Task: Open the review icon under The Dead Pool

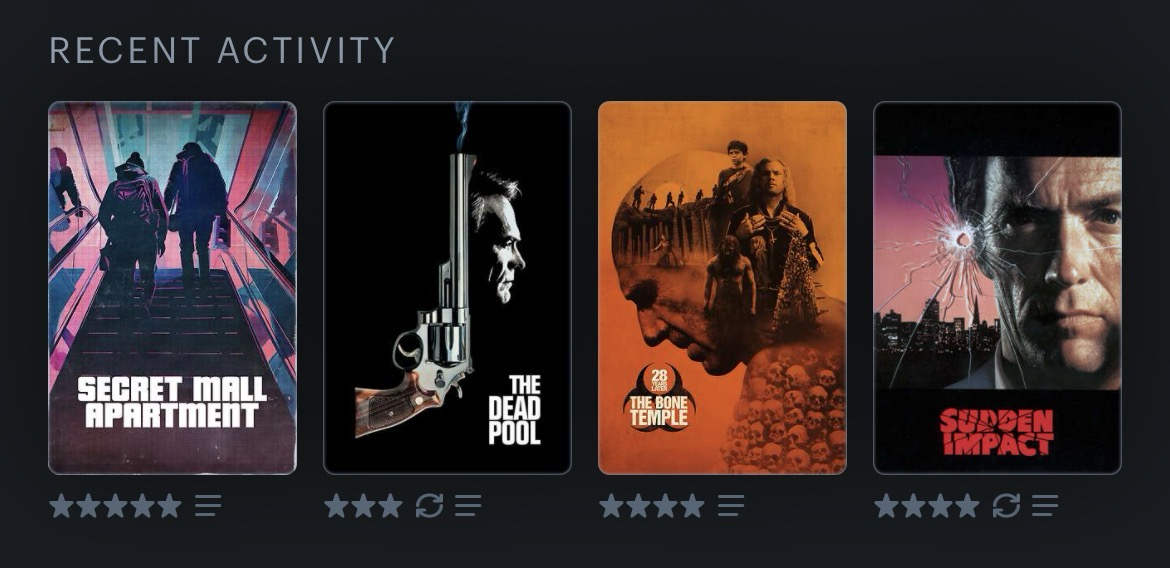Action: (x=468, y=505)
